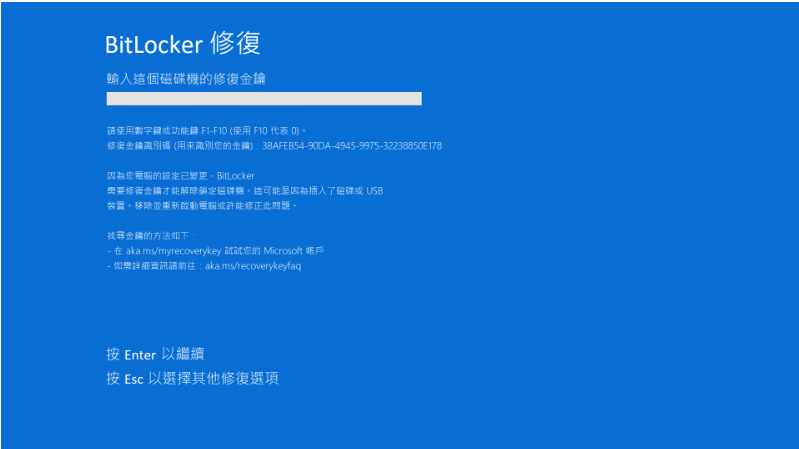Open the aka.ms/myrecoverykey link
This screenshot has height=449, width=799.
pos(164,250)
